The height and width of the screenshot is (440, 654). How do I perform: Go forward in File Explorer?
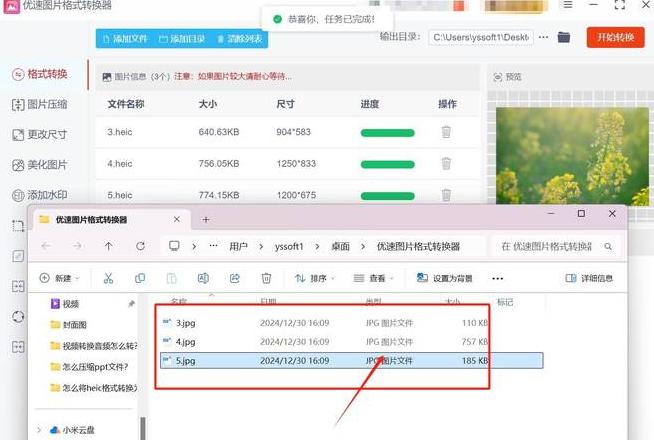pos(77,246)
